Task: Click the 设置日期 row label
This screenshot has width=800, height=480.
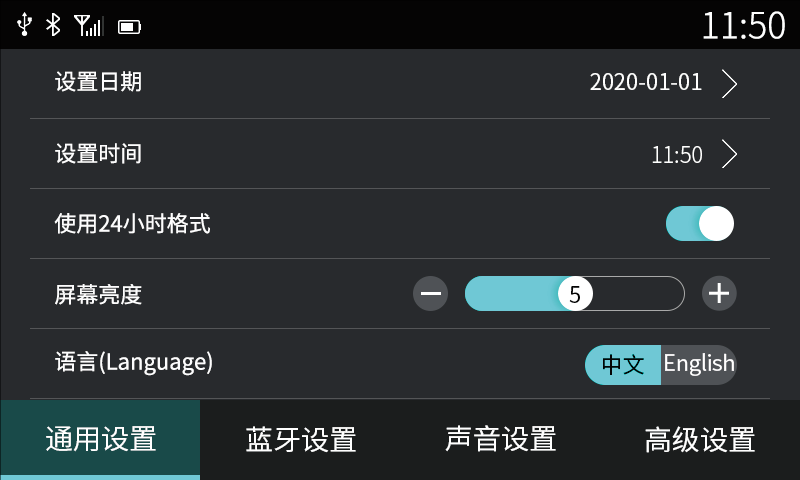Action: (98, 83)
